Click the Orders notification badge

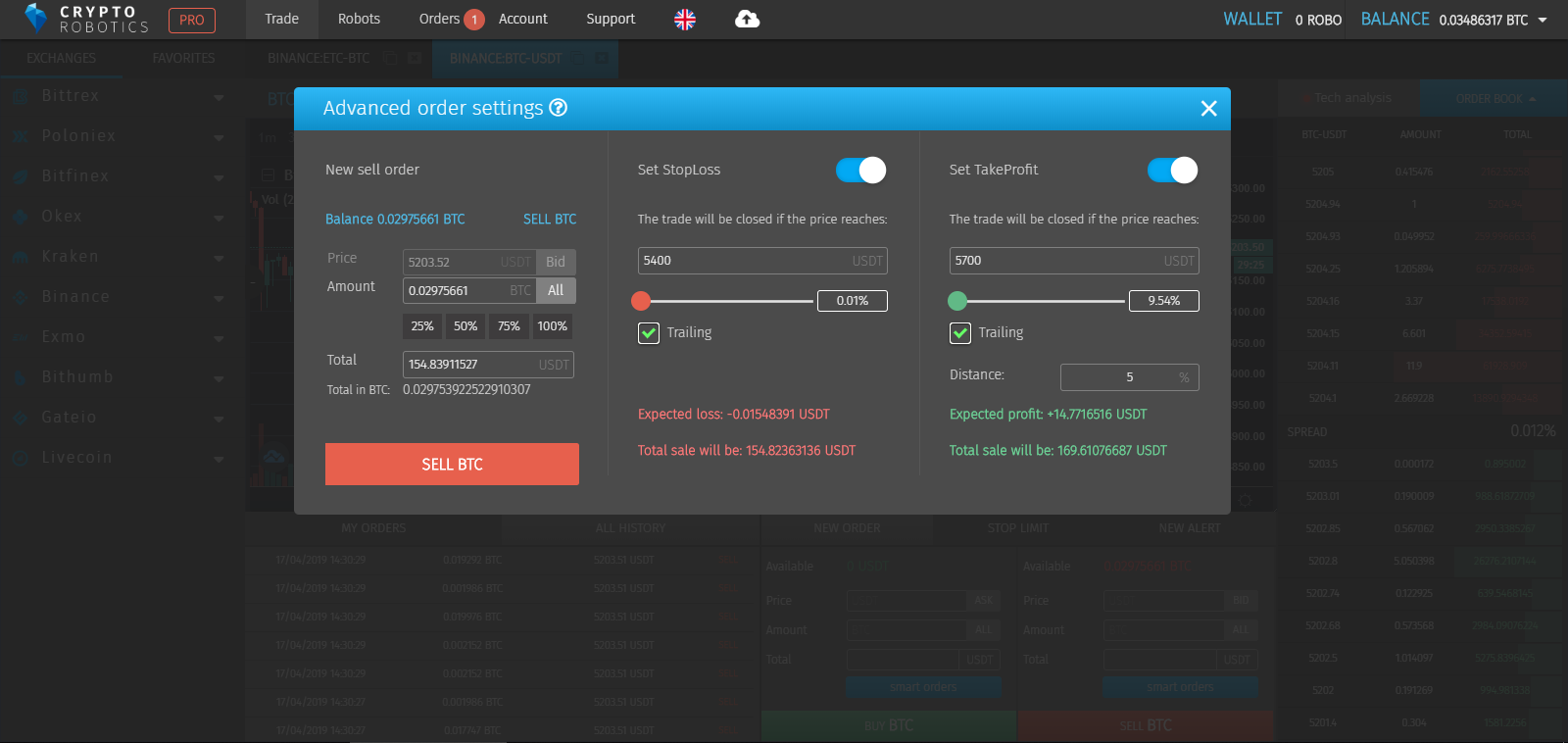coord(474,20)
